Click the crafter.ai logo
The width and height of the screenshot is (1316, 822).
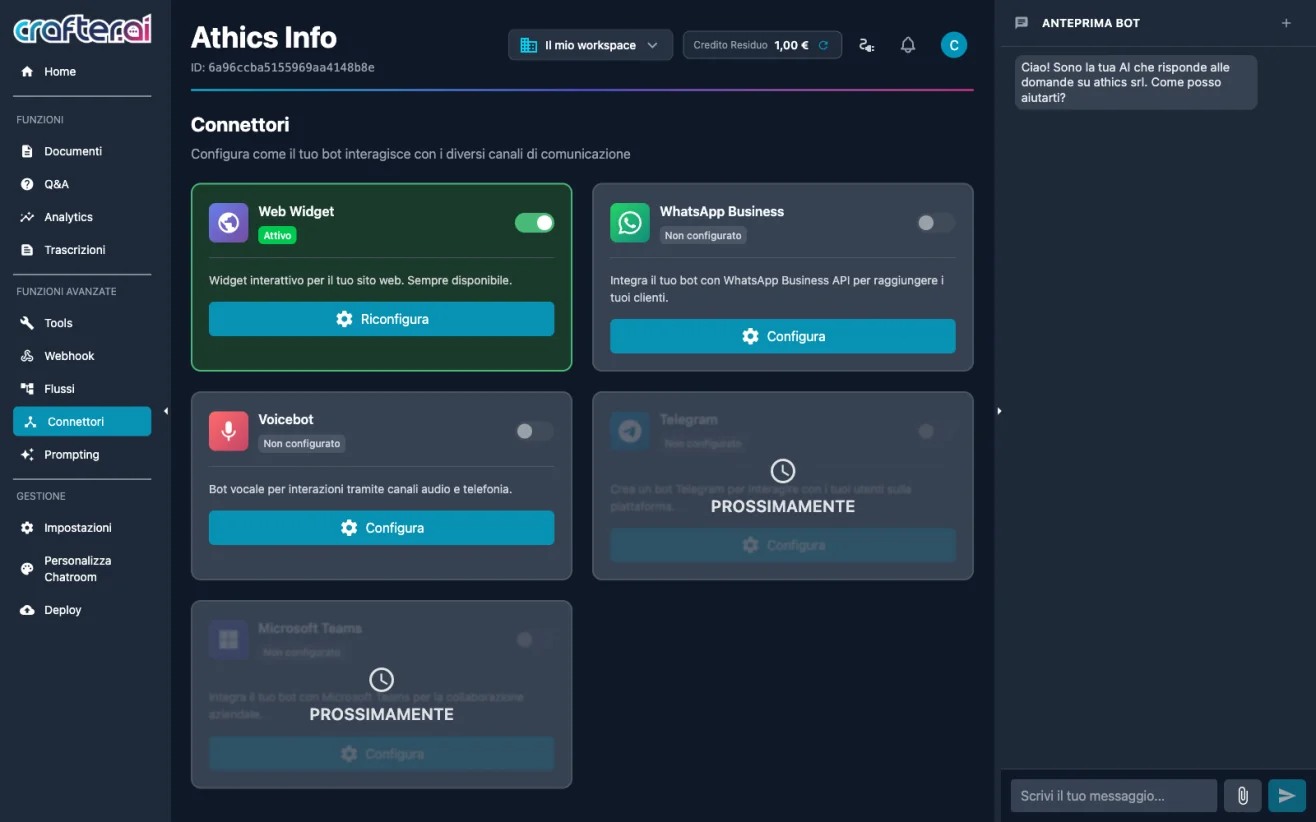[82, 29]
